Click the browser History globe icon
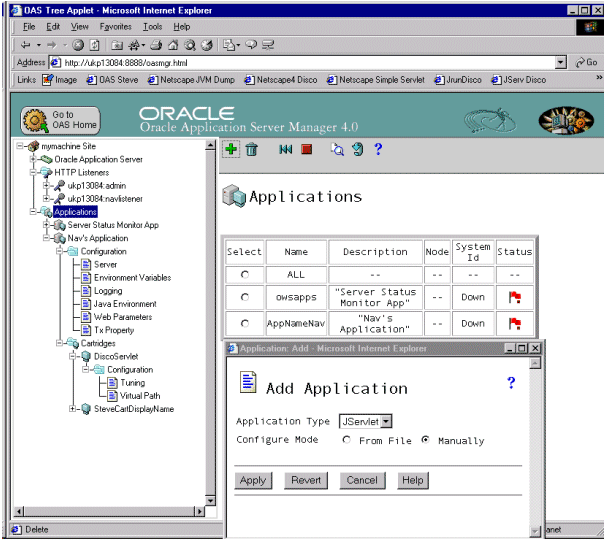Viewport: 607px width, 541px height. [207, 45]
